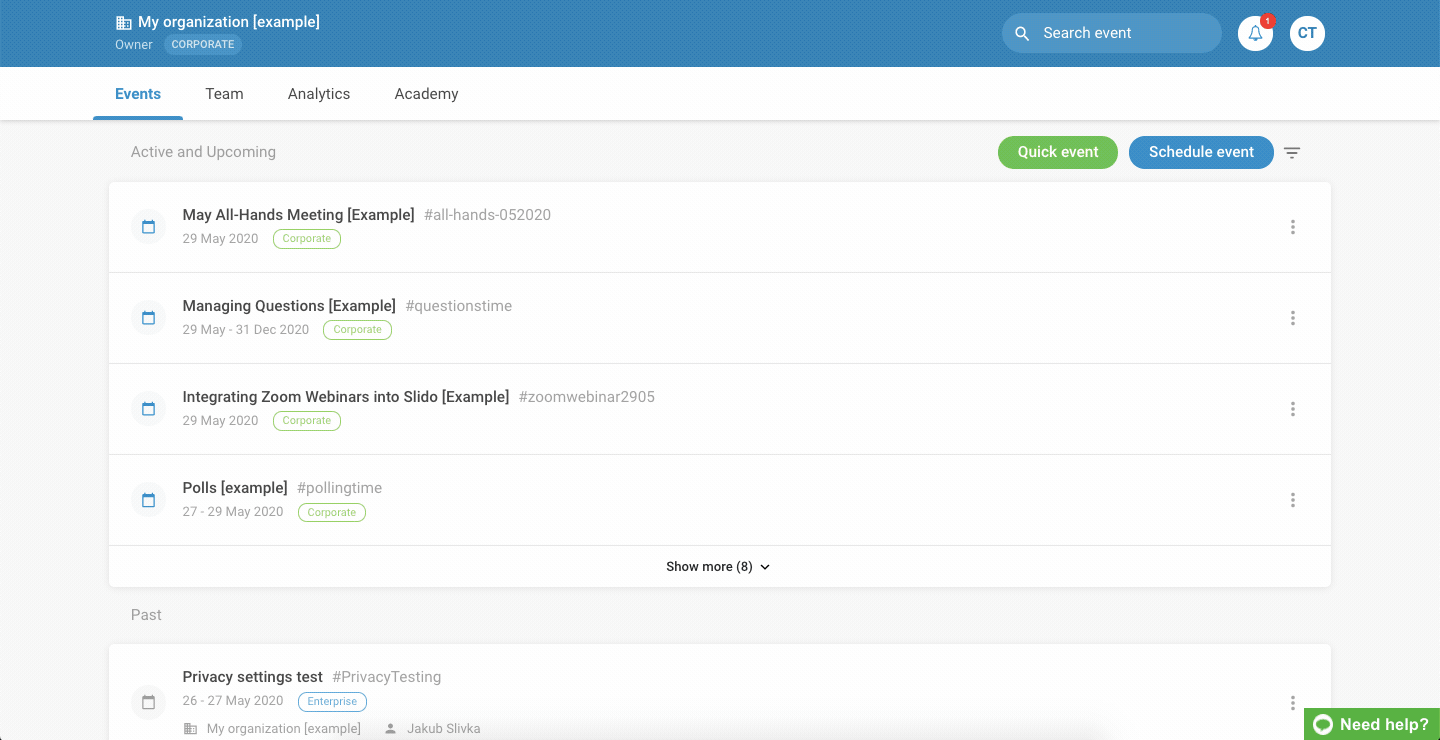Click the #questionstime event code

[459, 306]
